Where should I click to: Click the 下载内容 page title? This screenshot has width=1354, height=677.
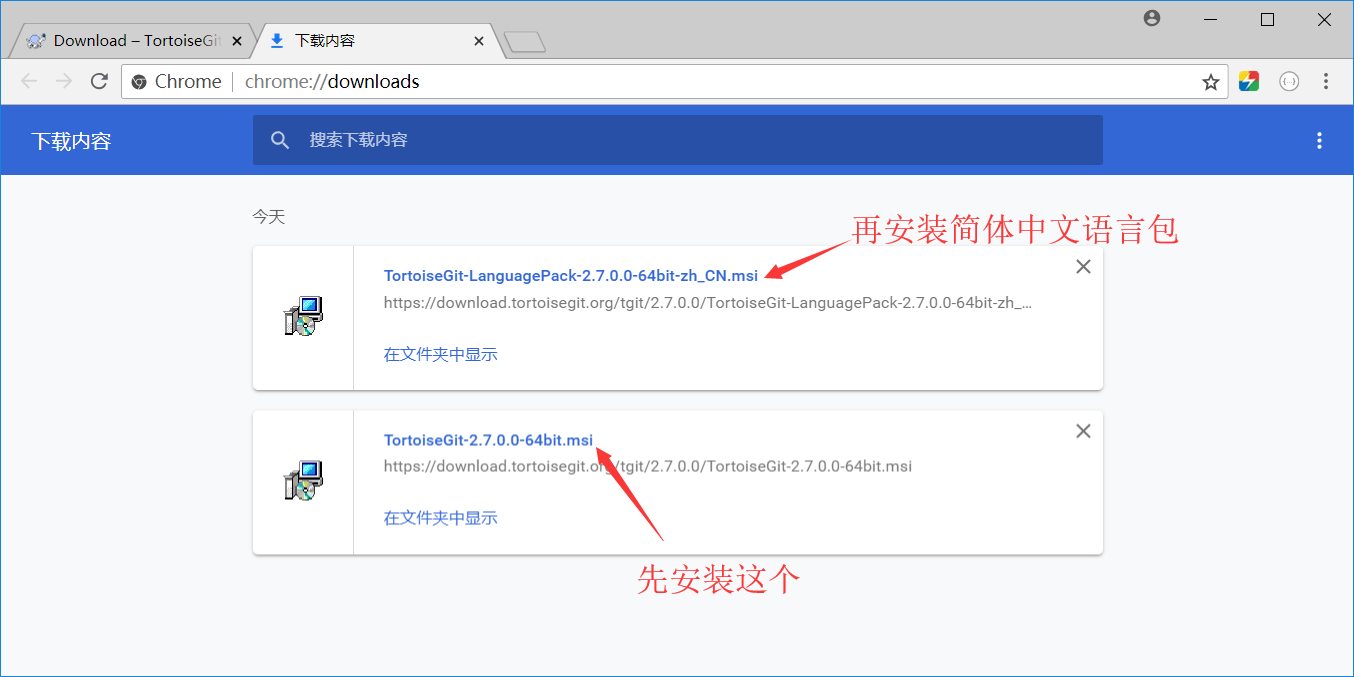pyautogui.click(x=71, y=140)
